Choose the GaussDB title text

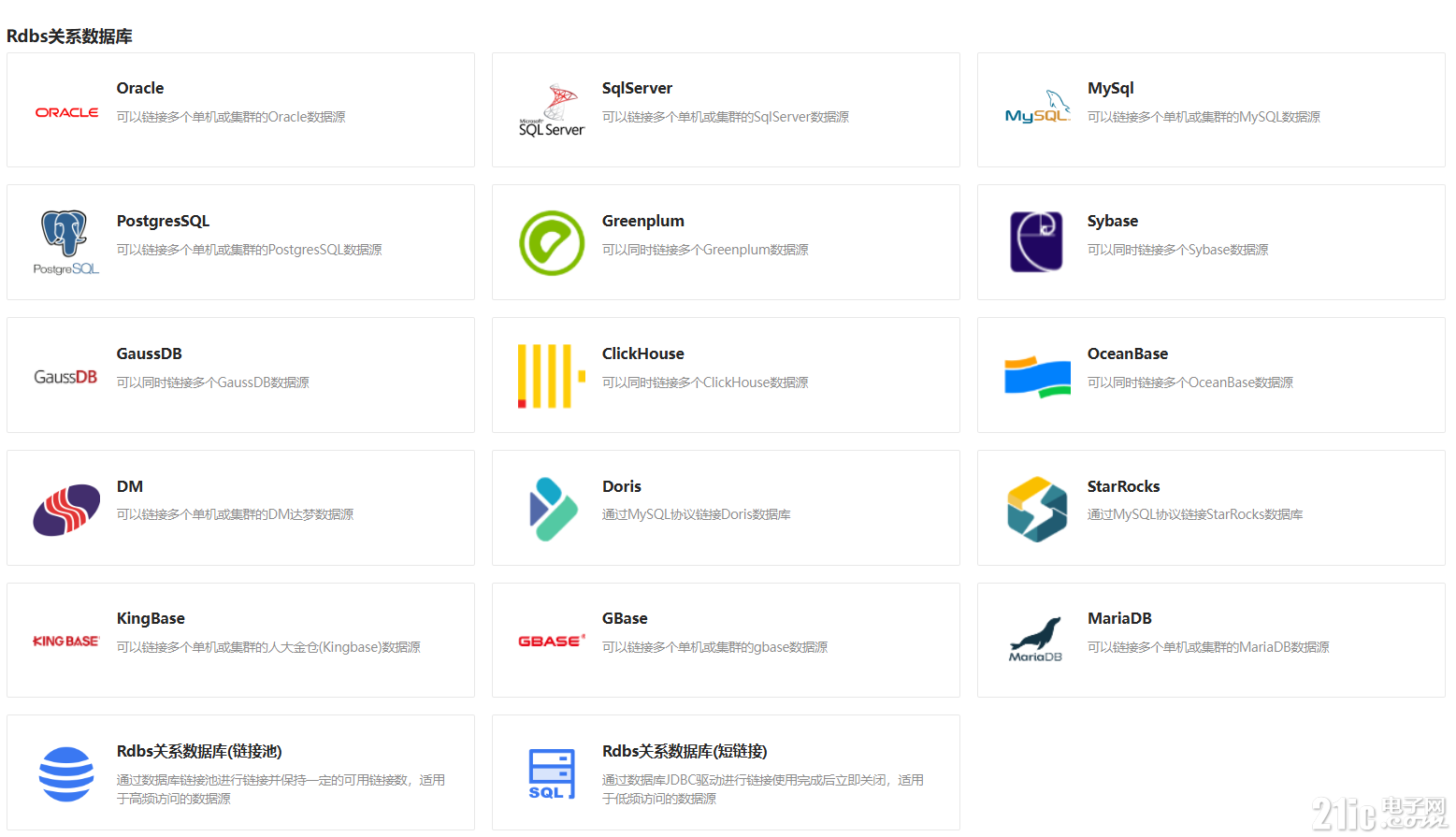[x=149, y=354]
